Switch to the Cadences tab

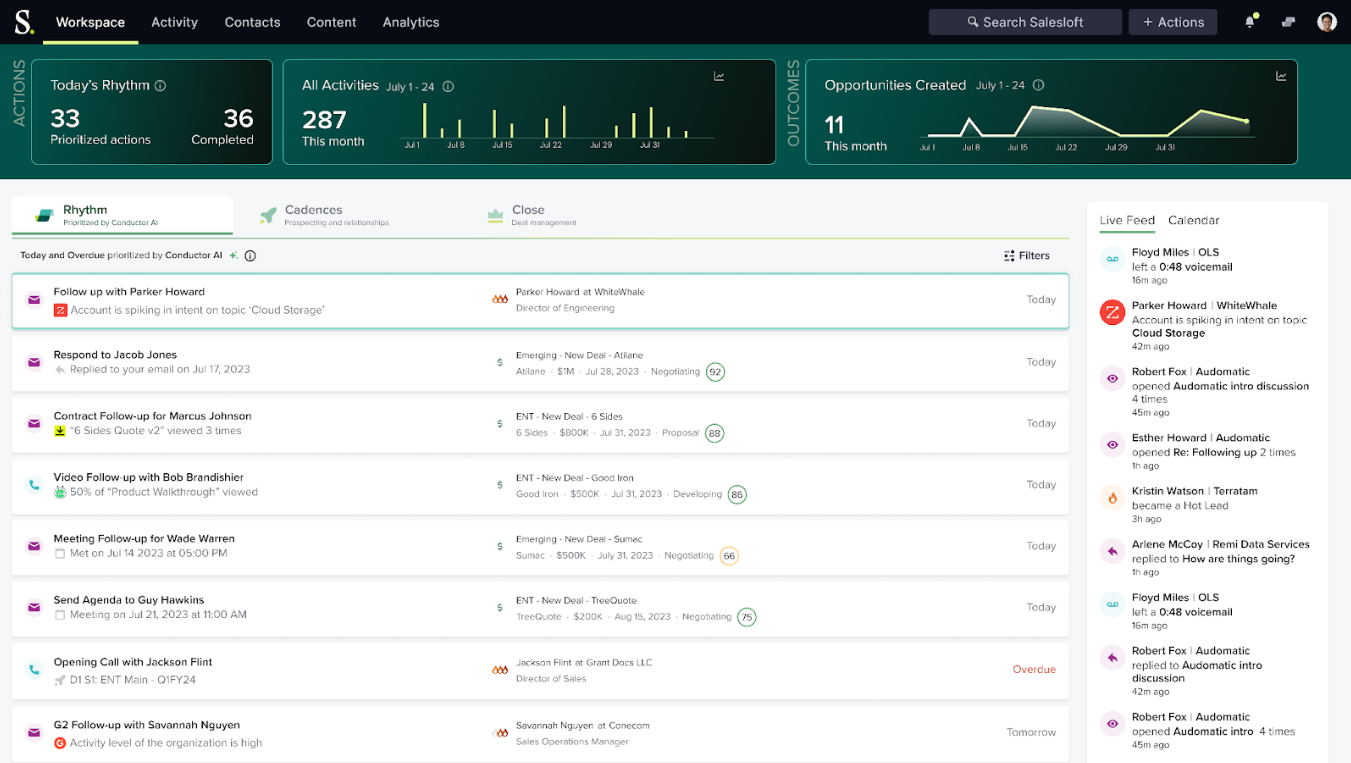(323, 215)
